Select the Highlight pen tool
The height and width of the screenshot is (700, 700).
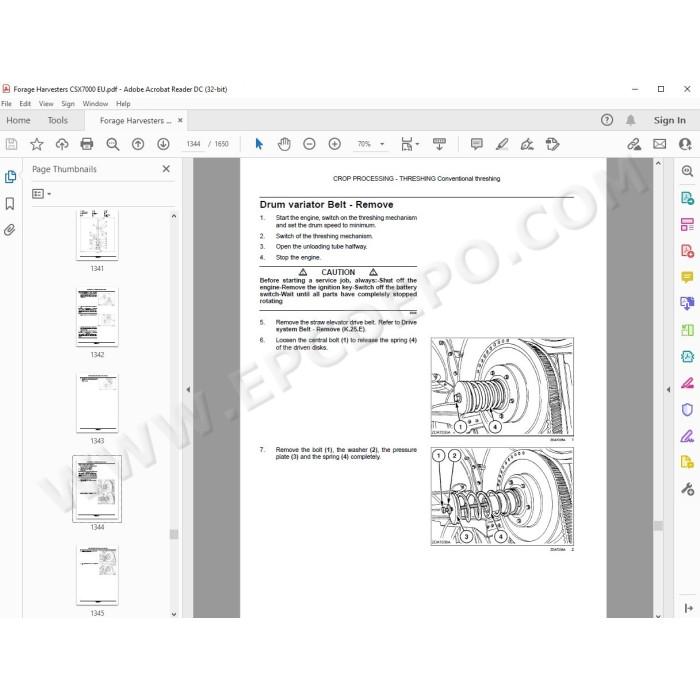tap(502, 144)
